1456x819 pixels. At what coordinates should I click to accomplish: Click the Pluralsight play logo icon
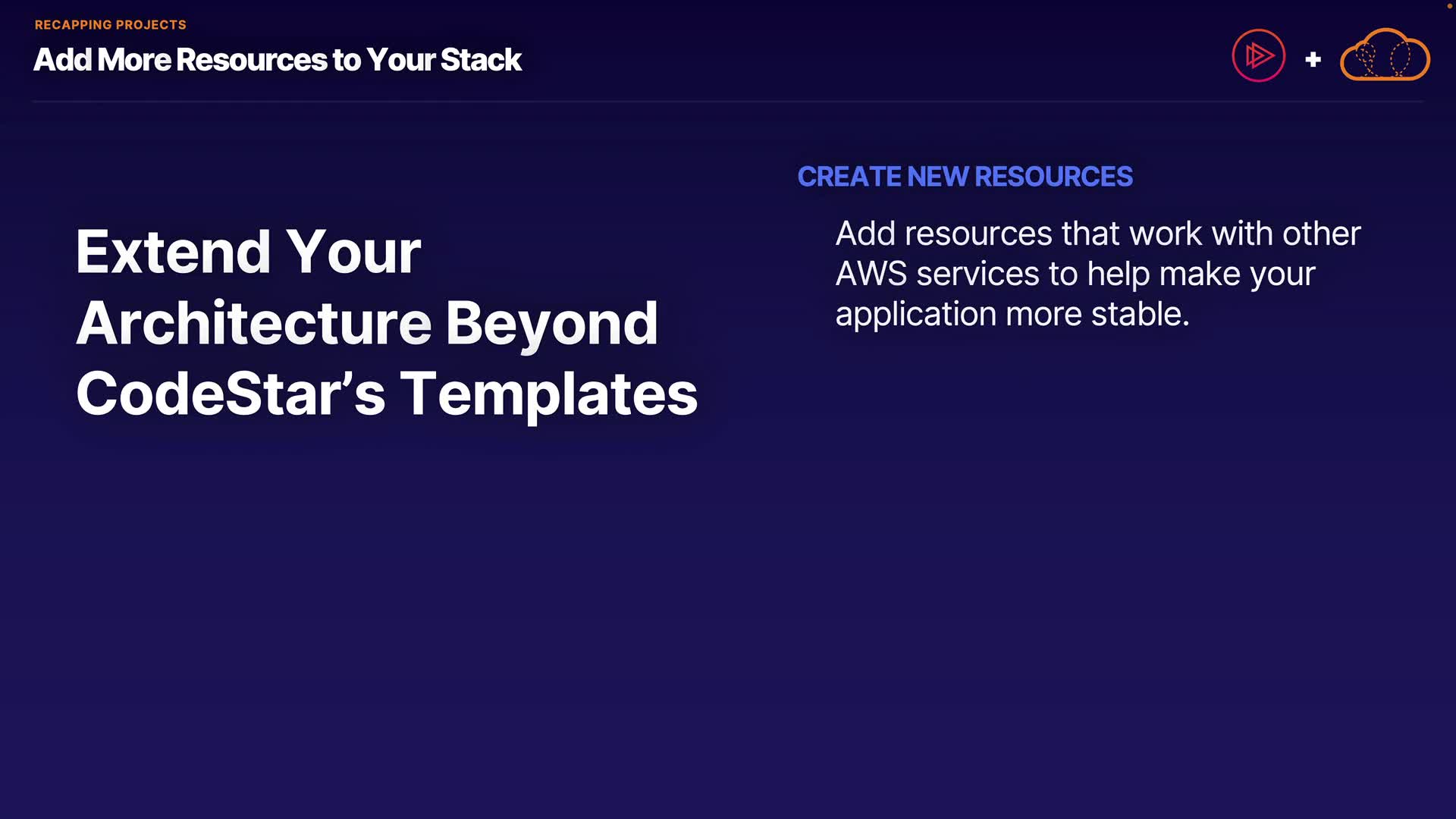click(1258, 55)
